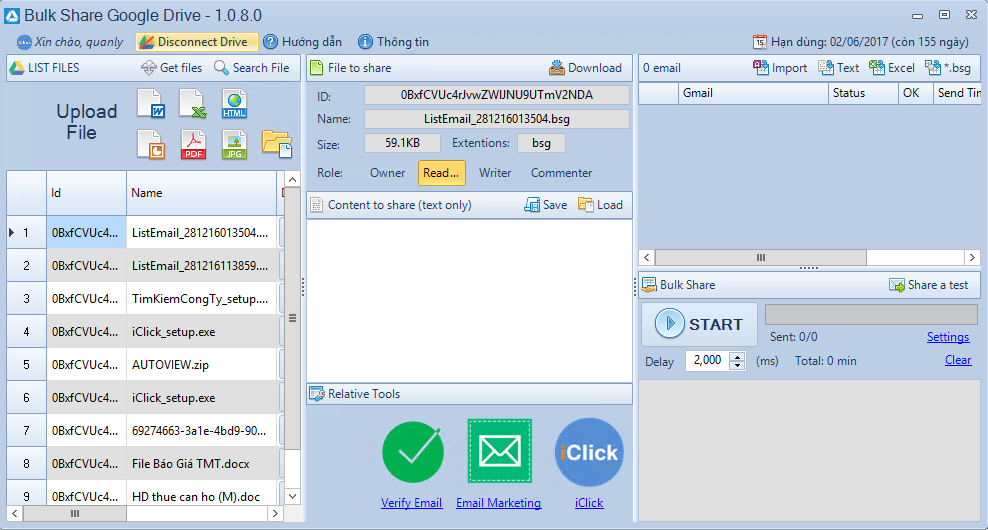988x530 pixels.
Task: Select the Writer role
Action: (x=495, y=173)
